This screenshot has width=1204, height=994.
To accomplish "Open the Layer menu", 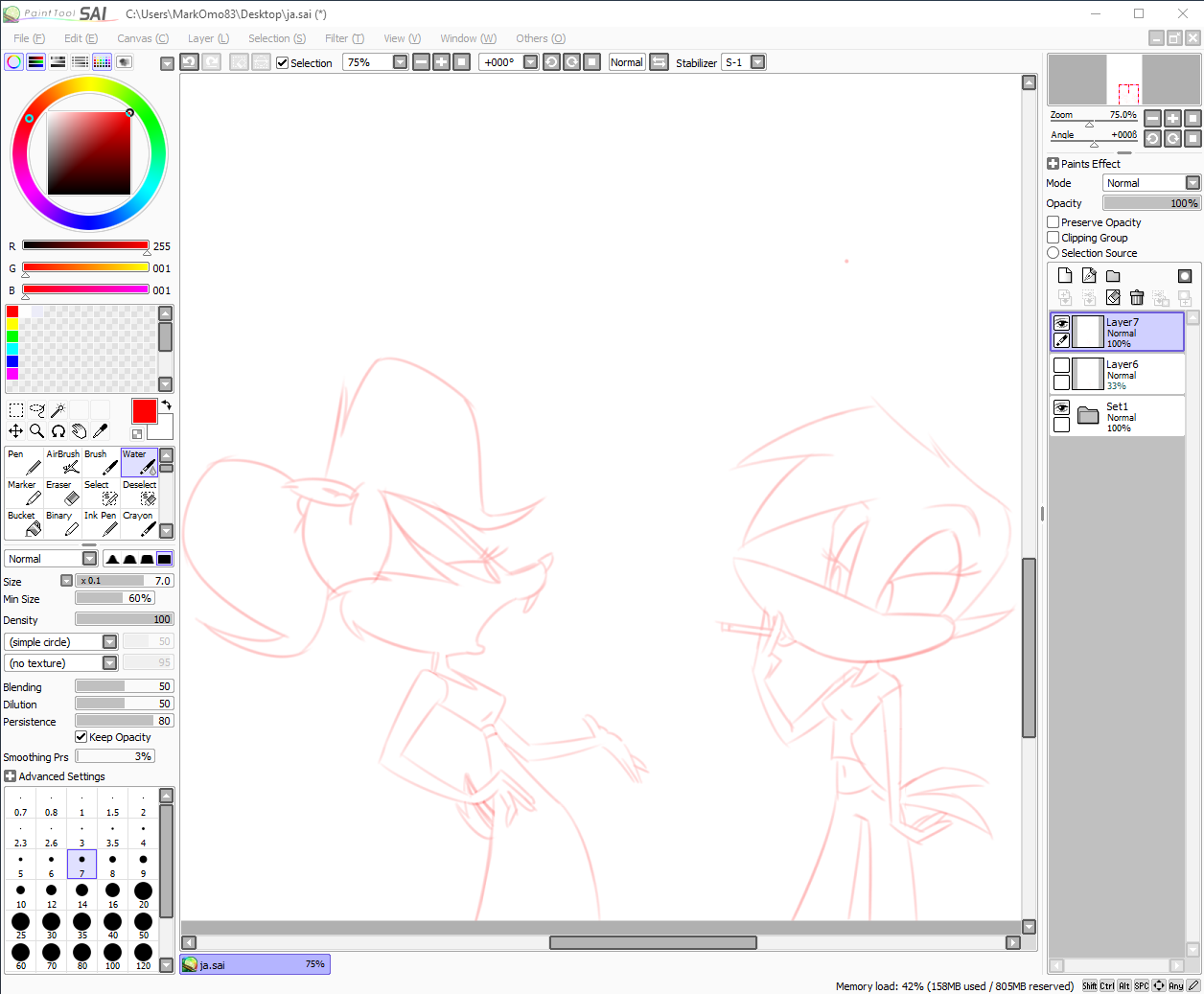I will tap(208, 38).
